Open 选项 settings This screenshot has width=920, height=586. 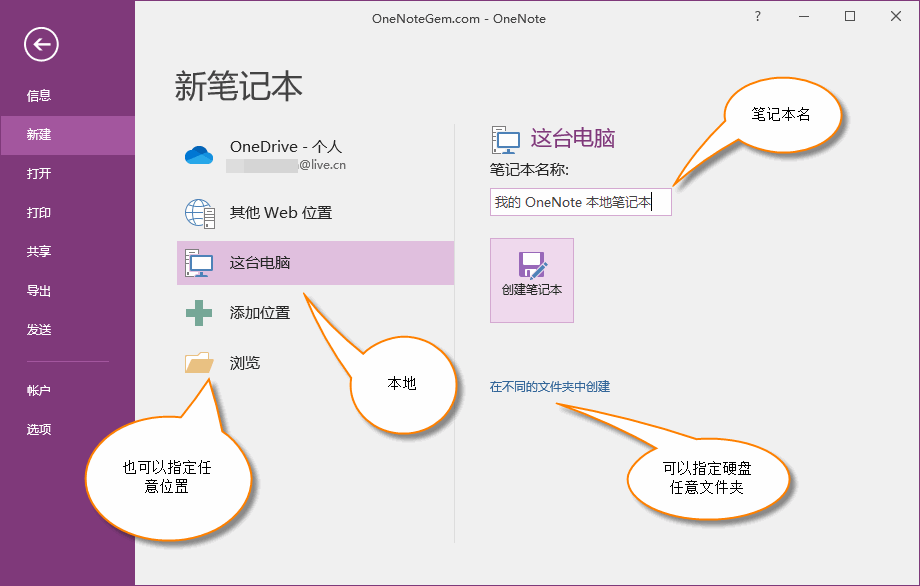[39, 429]
